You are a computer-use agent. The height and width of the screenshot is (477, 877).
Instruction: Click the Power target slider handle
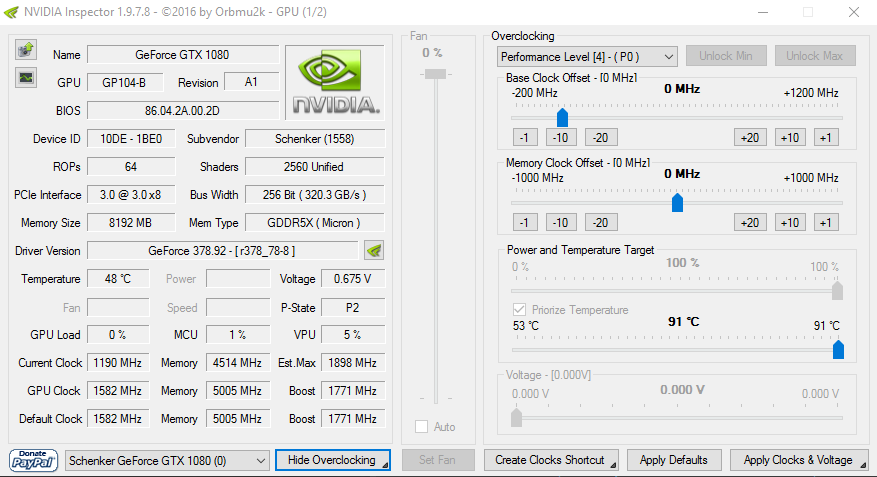tap(837, 291)
